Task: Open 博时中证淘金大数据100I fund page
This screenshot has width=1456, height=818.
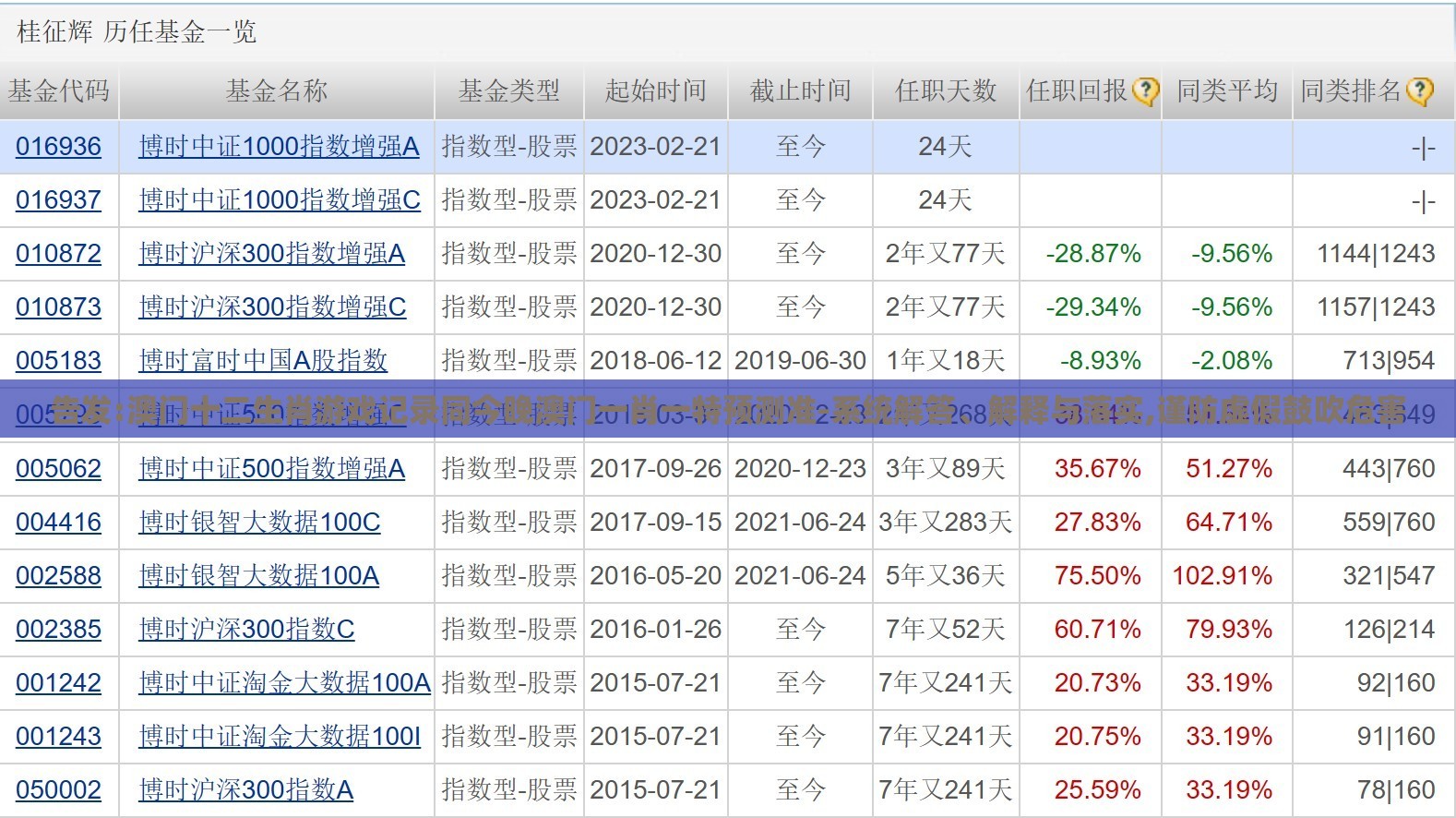Action: (x=280, y=737)
